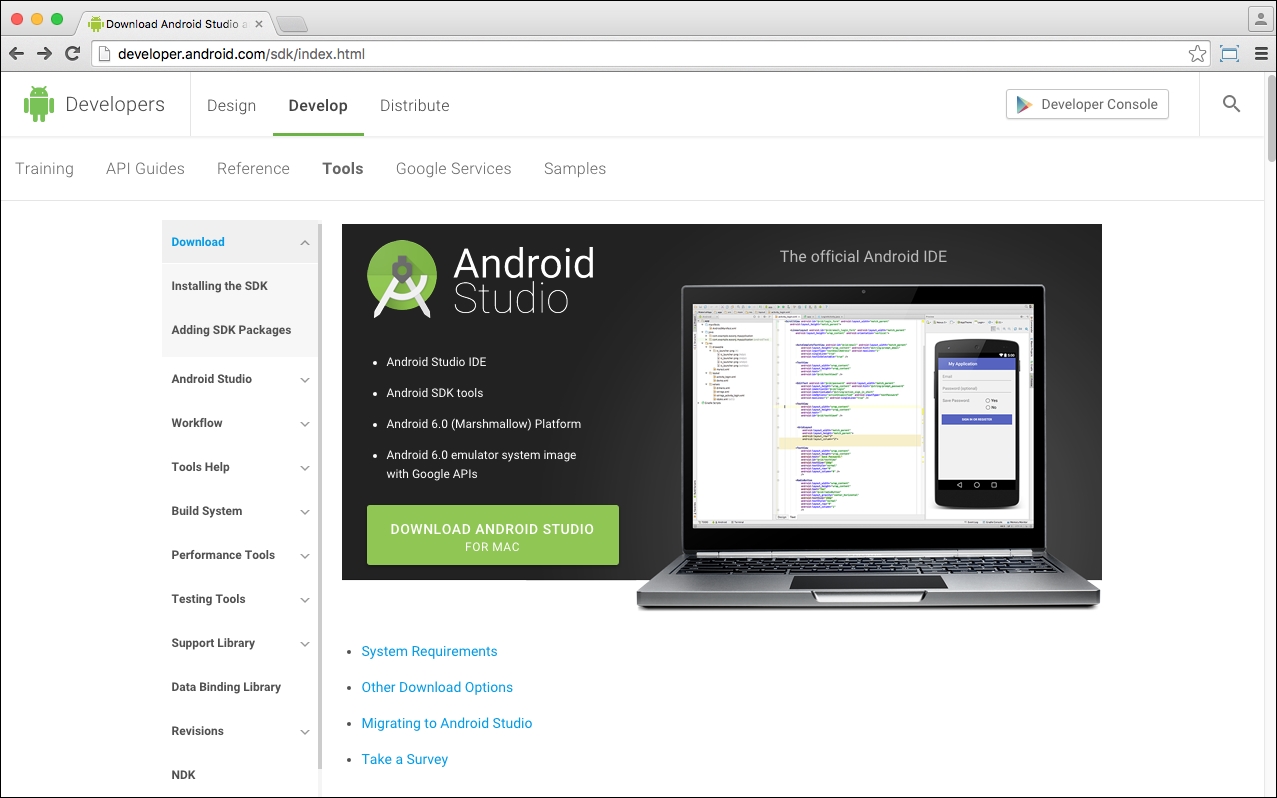
Task: Go to the API Guides section
Action: [145, 168]
